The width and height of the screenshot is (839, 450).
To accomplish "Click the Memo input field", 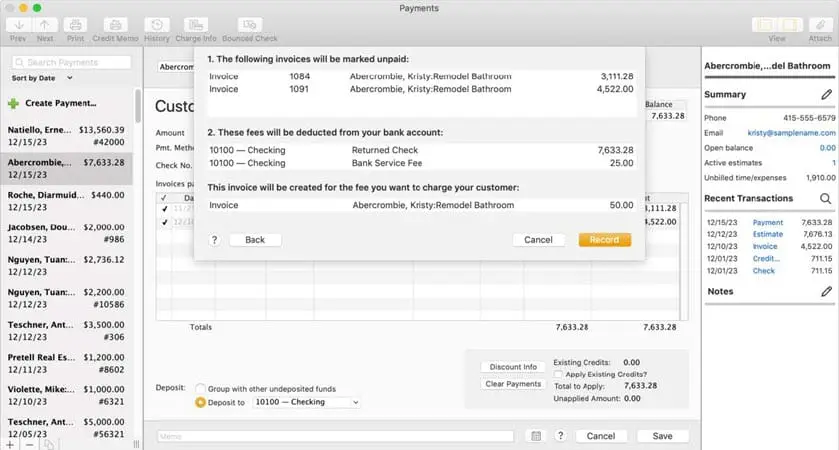I will tap(335, 437).
